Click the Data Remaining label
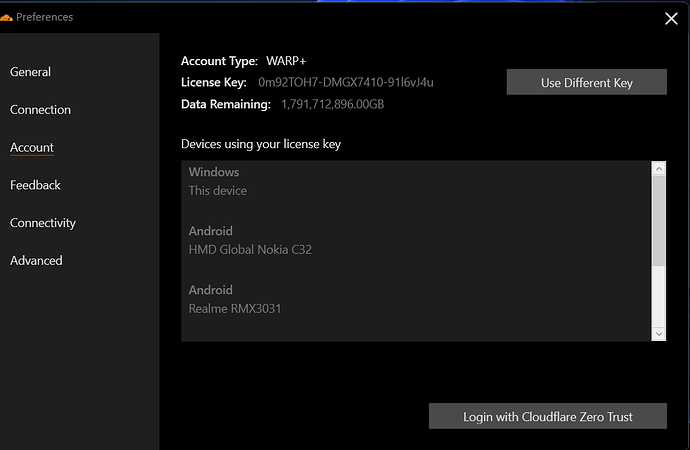 pos(226,104)
